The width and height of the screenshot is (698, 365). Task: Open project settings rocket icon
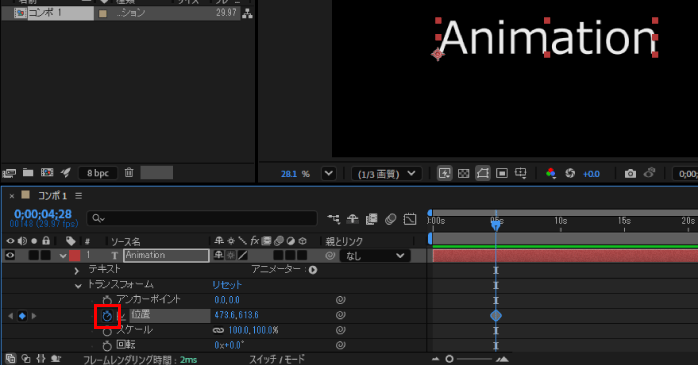pyautogui.click(x=66, y=172)
